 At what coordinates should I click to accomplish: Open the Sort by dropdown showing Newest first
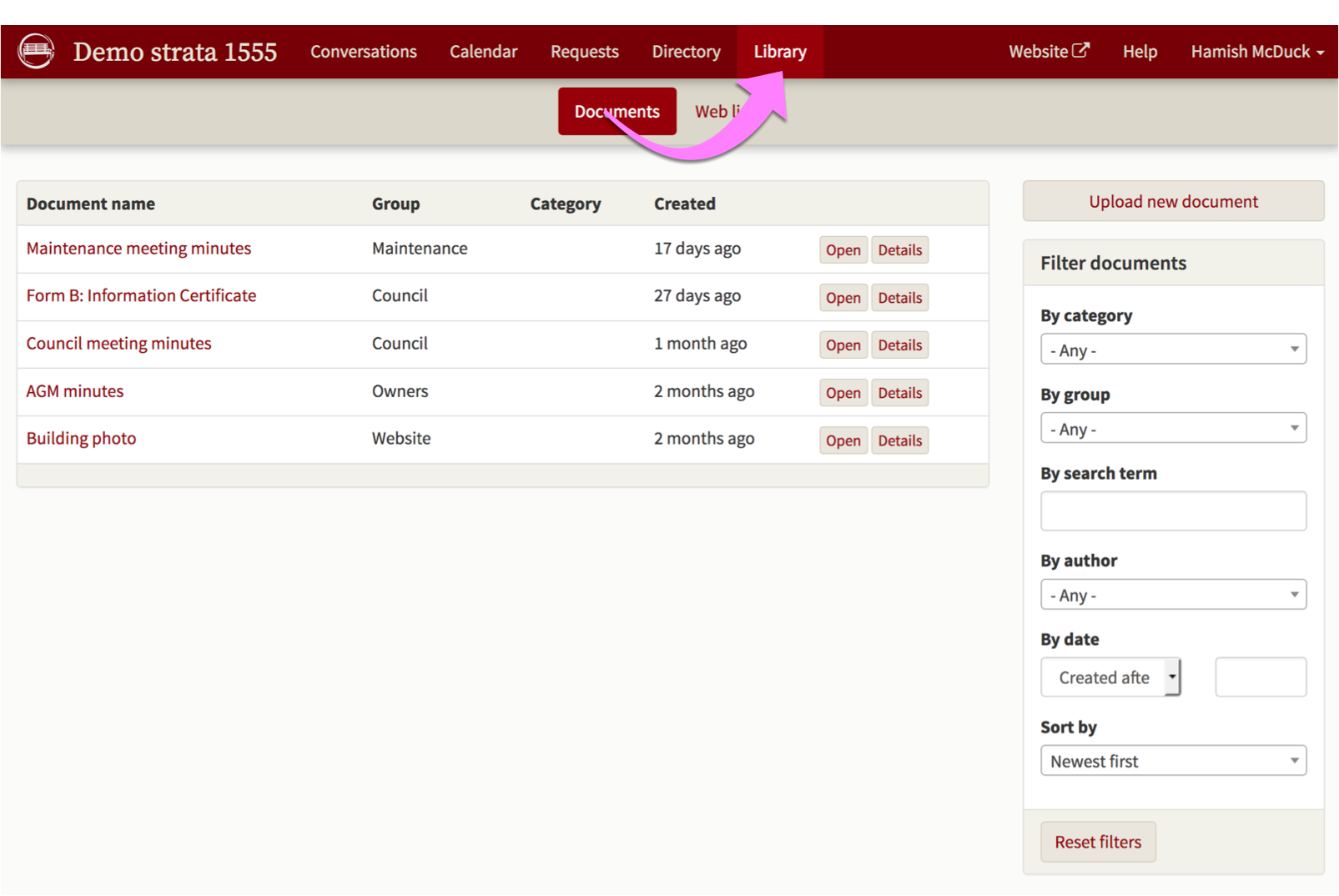point(1173,760)
